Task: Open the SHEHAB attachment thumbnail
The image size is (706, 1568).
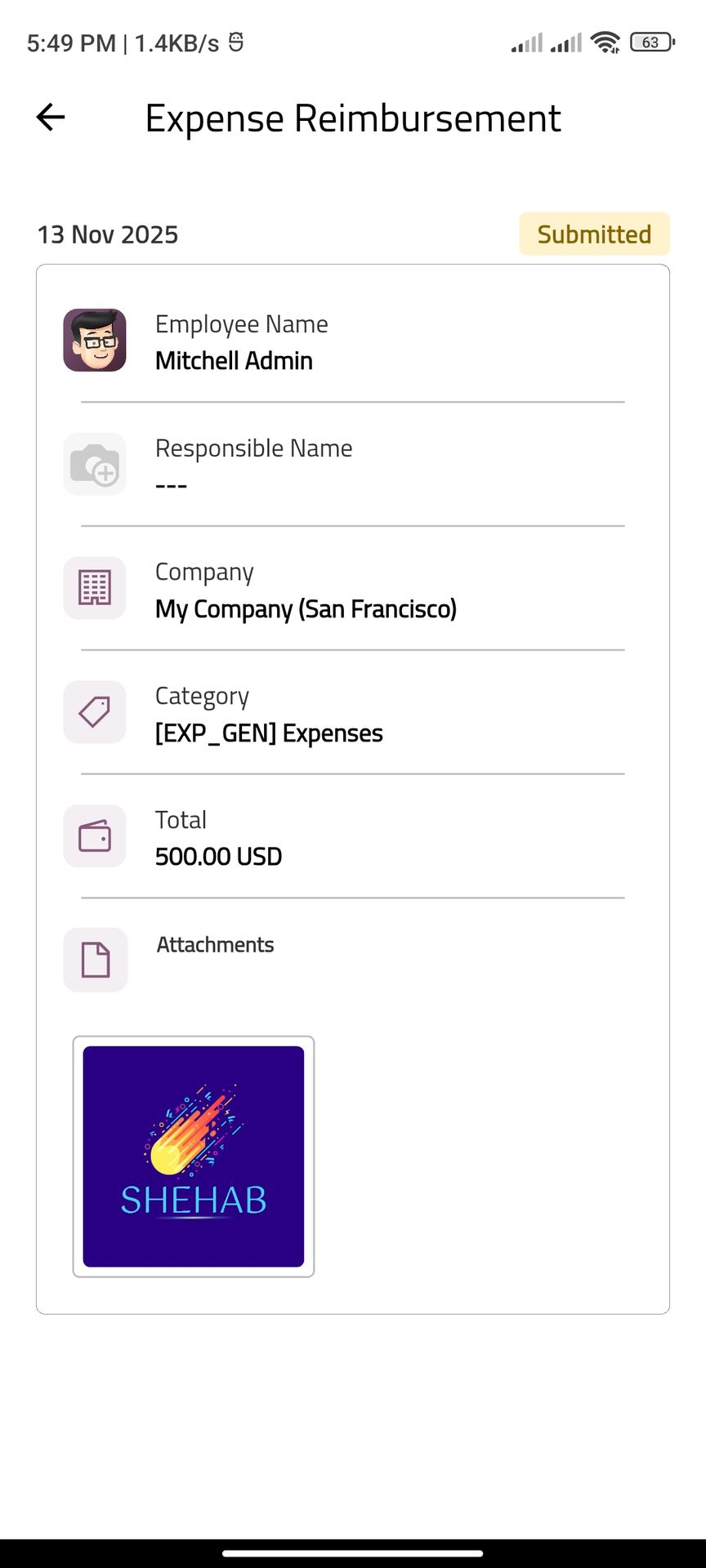Action: point(194,1156)
